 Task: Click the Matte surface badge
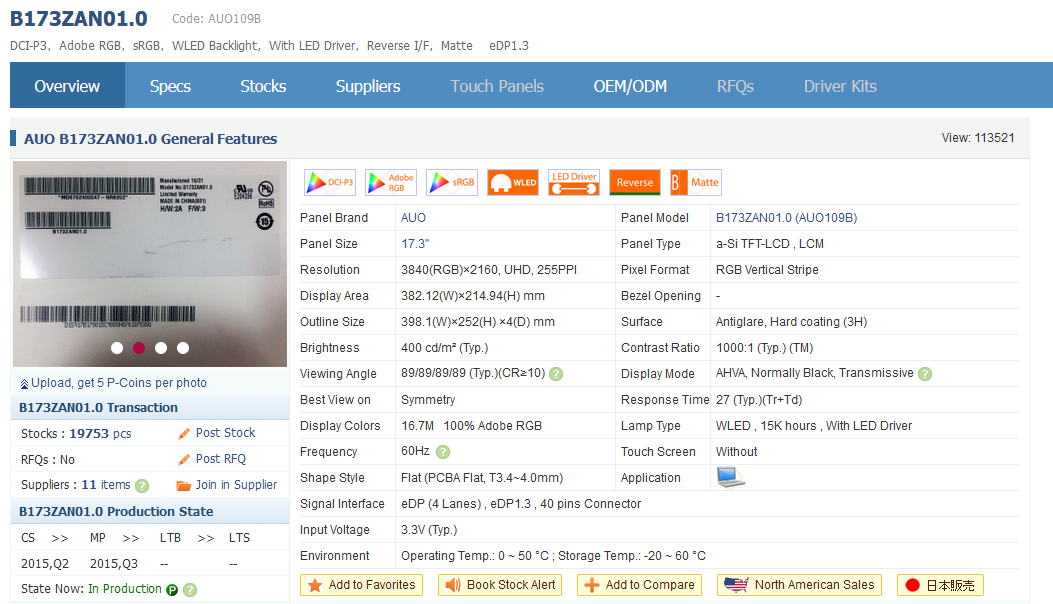(696, 183)
